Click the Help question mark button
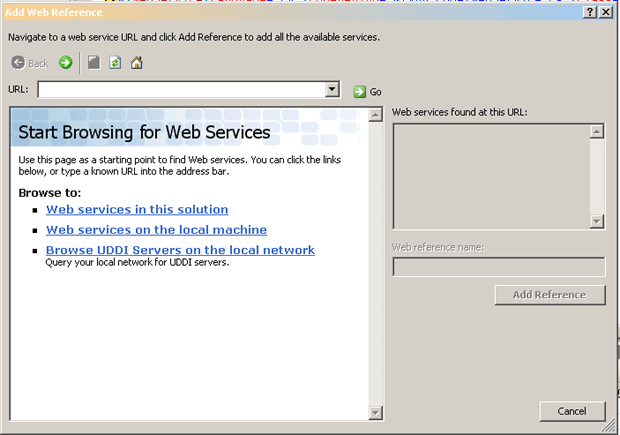Image resolution: width=620 pixels, height=435 pixels. (x=590, y=12)
